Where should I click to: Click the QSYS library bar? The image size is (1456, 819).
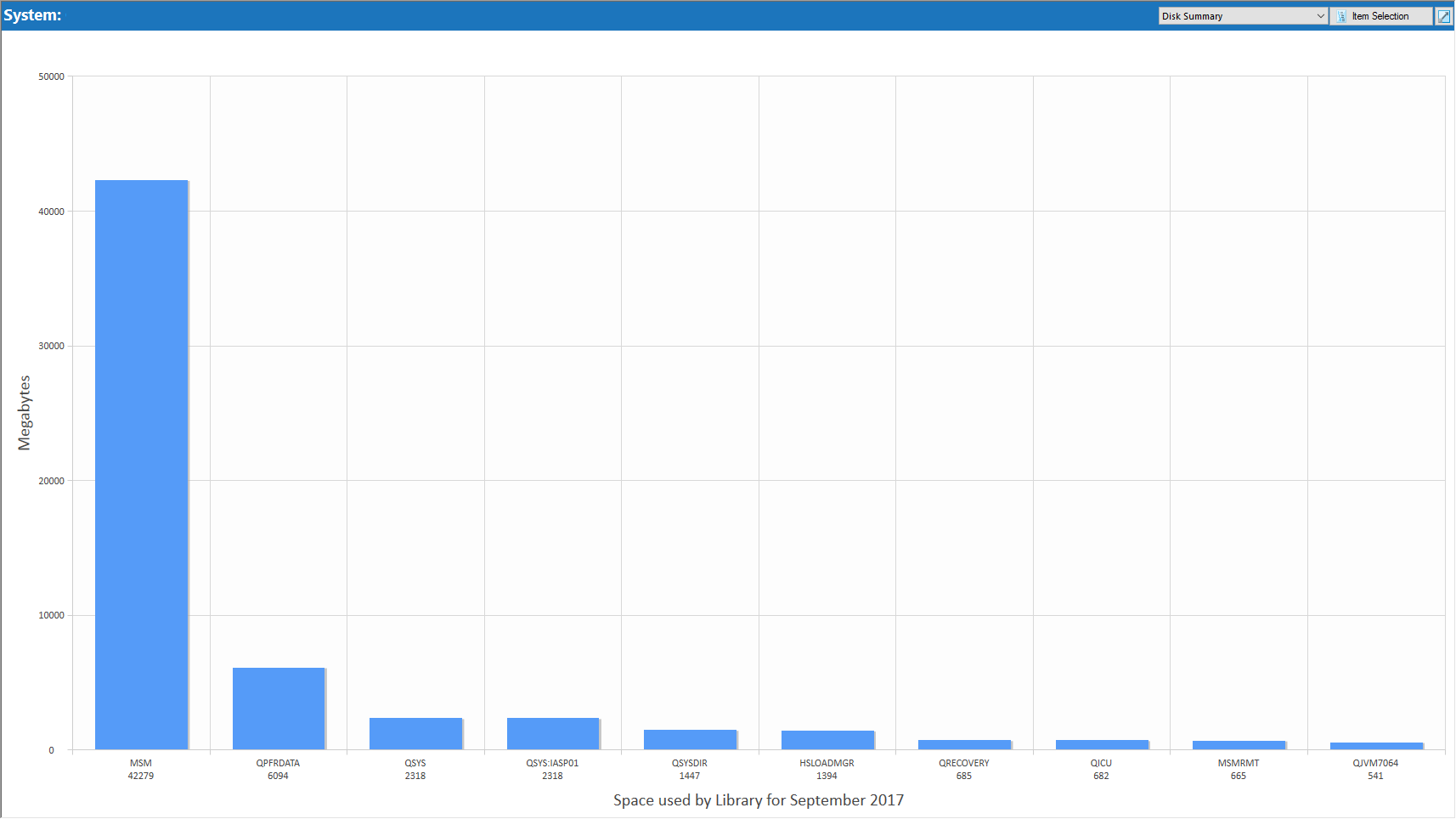click(x=415, y=733)
